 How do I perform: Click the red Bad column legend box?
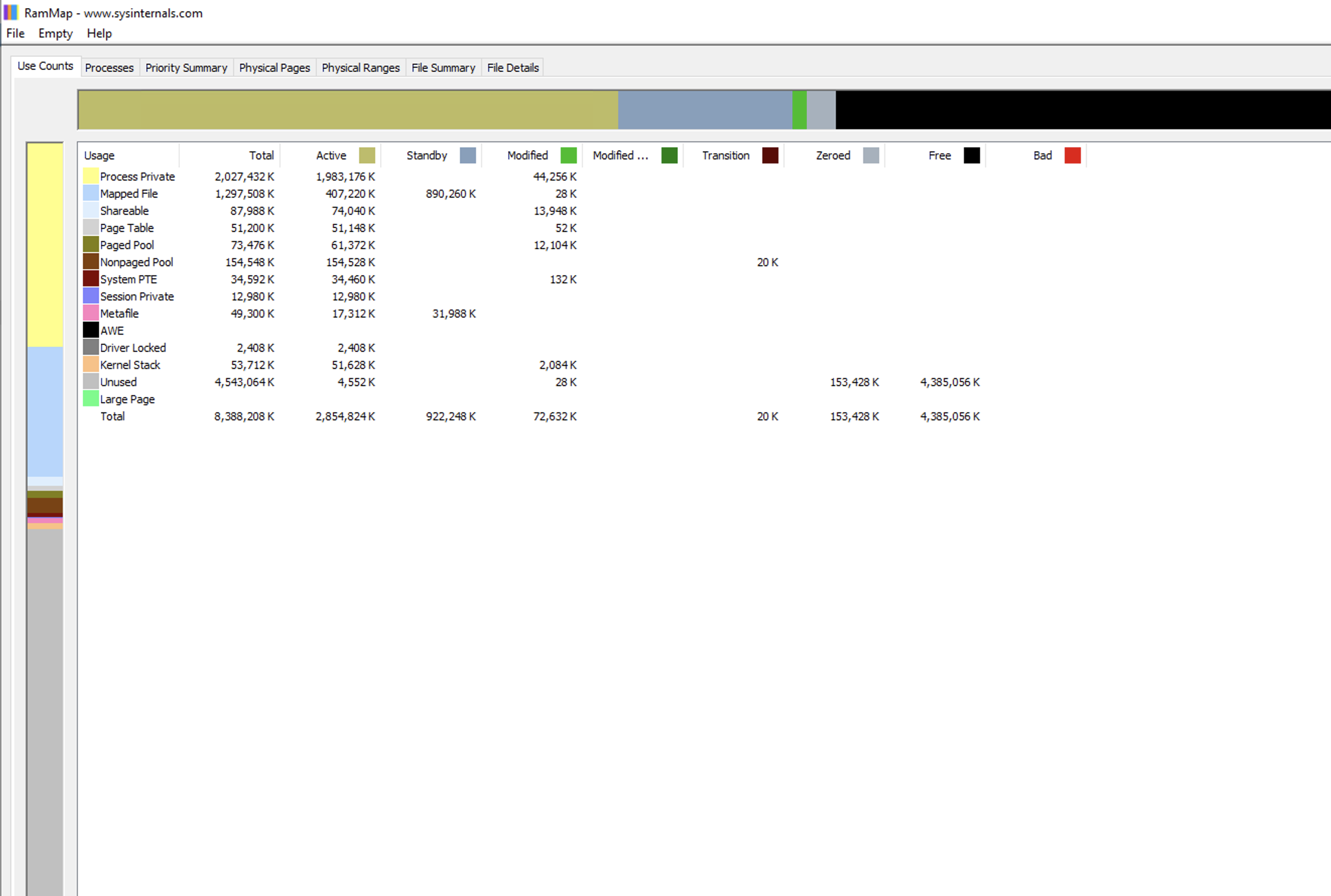click(x=1072, y=155)
